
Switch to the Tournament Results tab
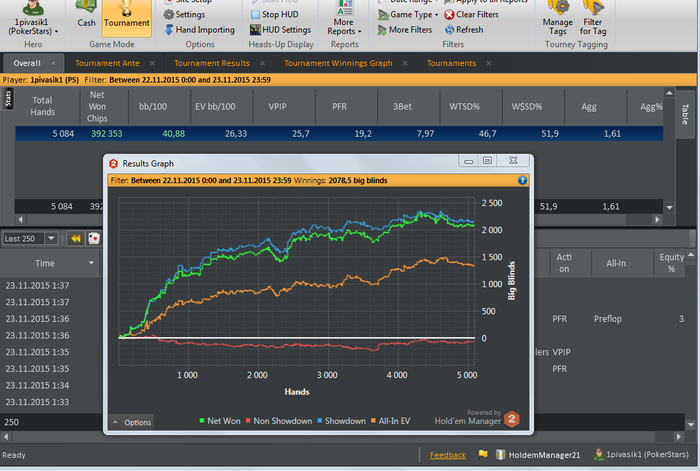click(x=212, y=63)
